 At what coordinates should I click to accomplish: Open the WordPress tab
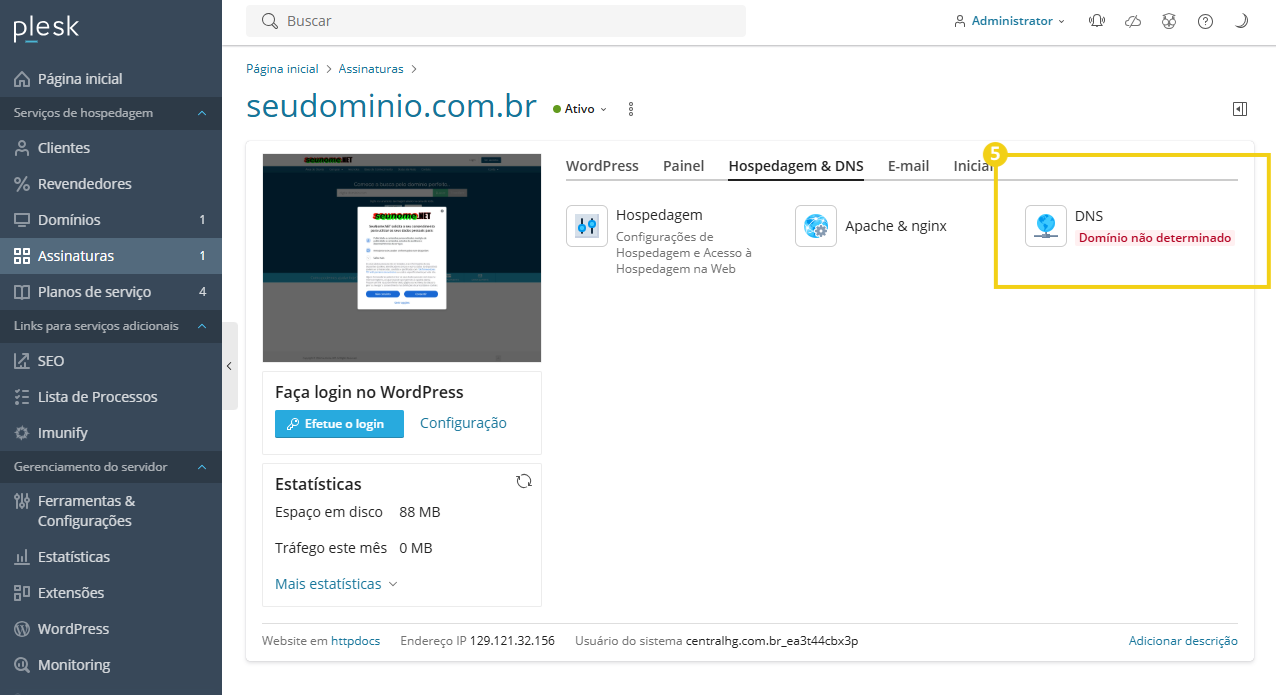click(x=602, y=165)
